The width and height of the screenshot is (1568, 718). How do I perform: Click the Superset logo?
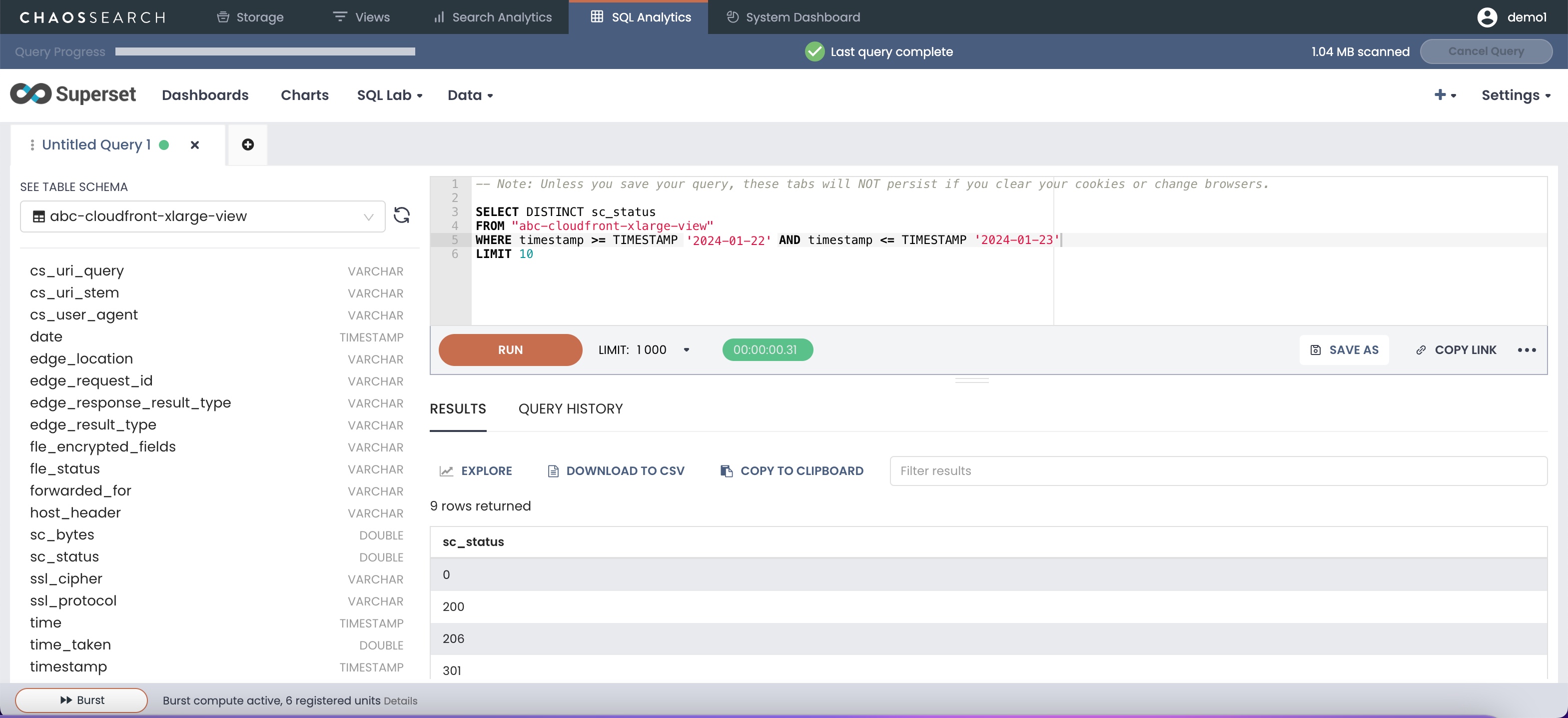point(73,94)
